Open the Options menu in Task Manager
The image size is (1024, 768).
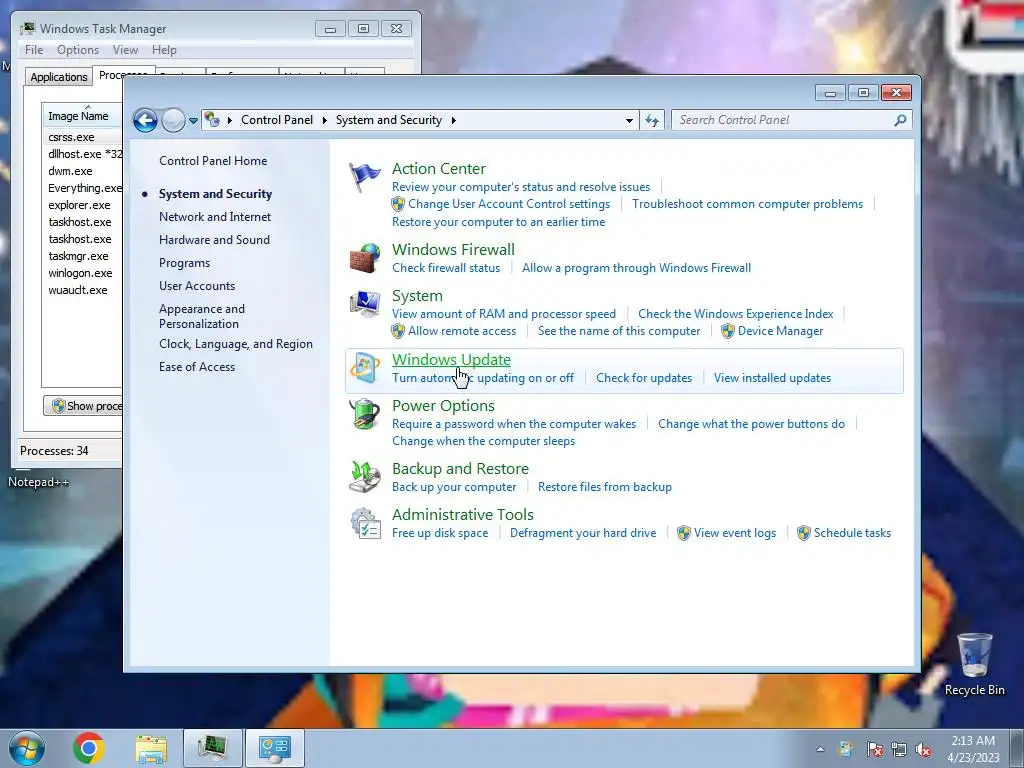(x=78, y=50)
